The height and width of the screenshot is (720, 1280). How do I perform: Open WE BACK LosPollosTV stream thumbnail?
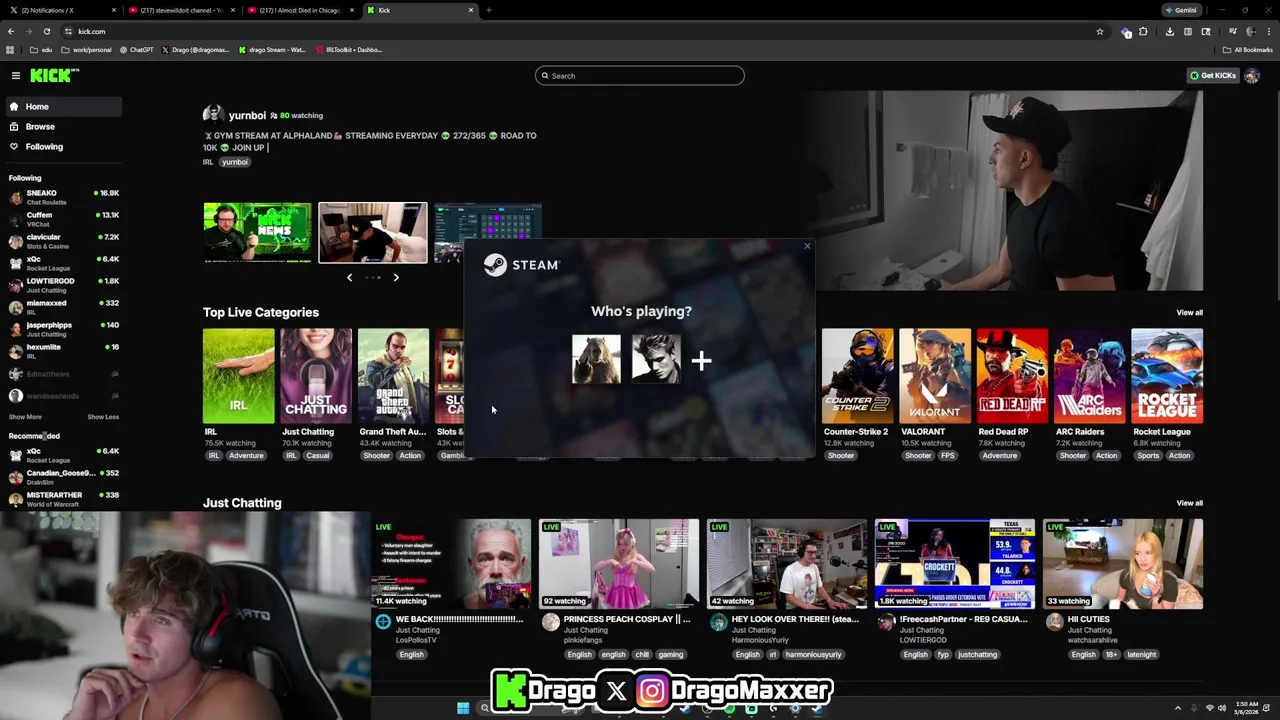[451, 564]
